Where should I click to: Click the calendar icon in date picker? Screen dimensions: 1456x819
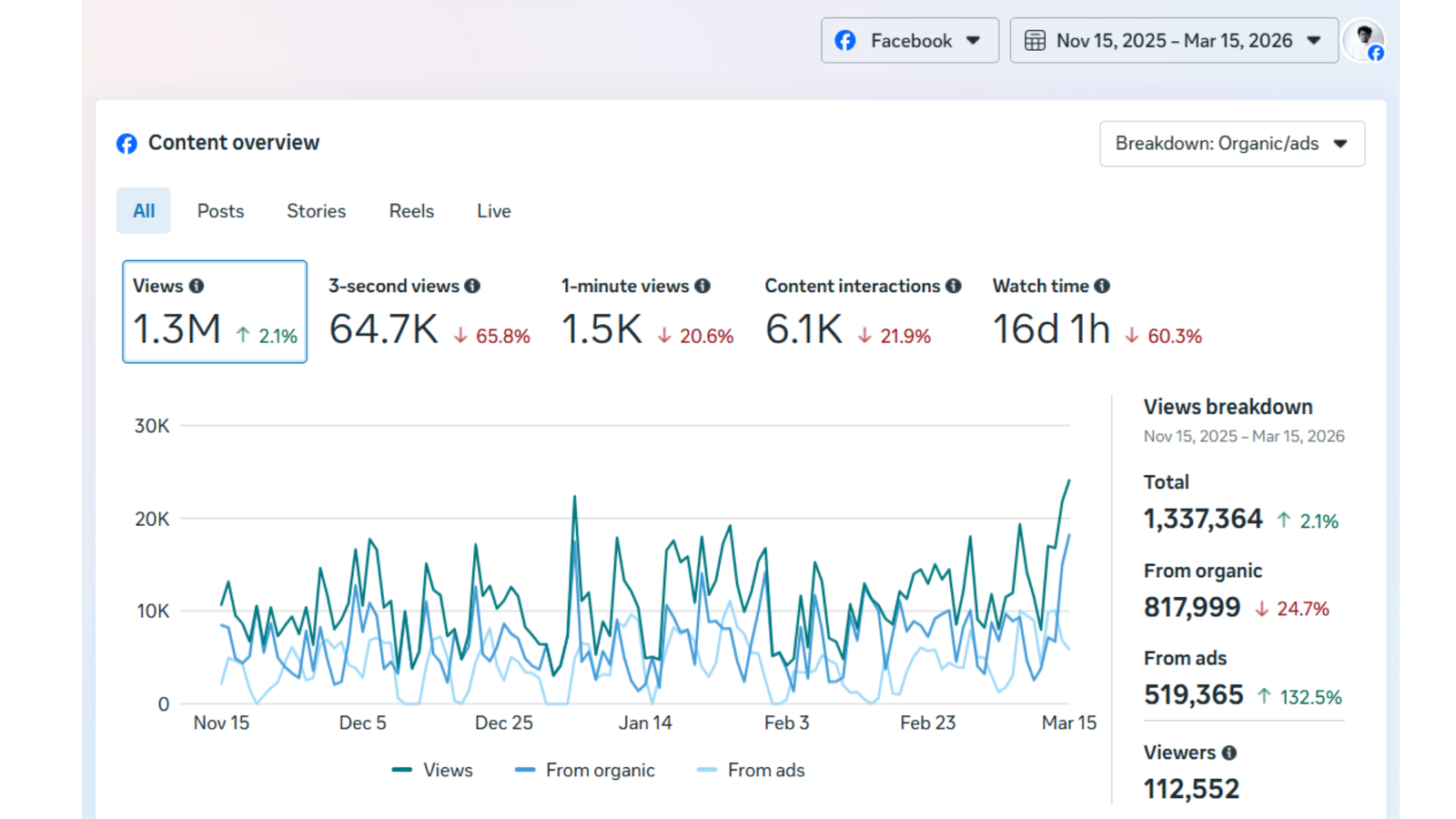click(x=1035, y=41)
